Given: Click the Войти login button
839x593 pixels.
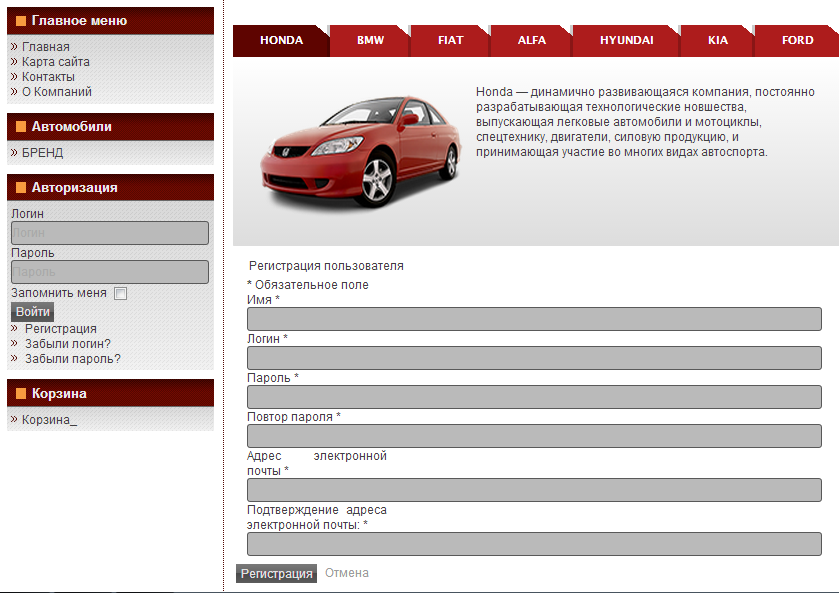Looking at the screenshot, I should click(33, 311).
